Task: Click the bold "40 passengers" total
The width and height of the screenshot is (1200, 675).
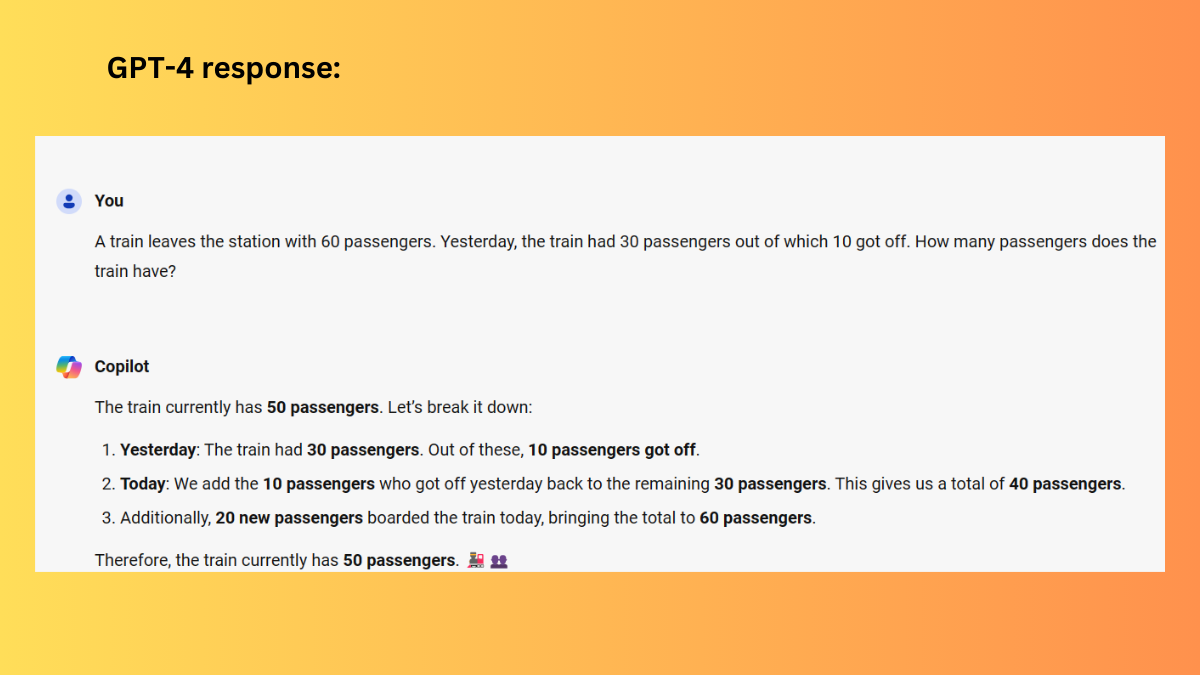Action: 1066,484
